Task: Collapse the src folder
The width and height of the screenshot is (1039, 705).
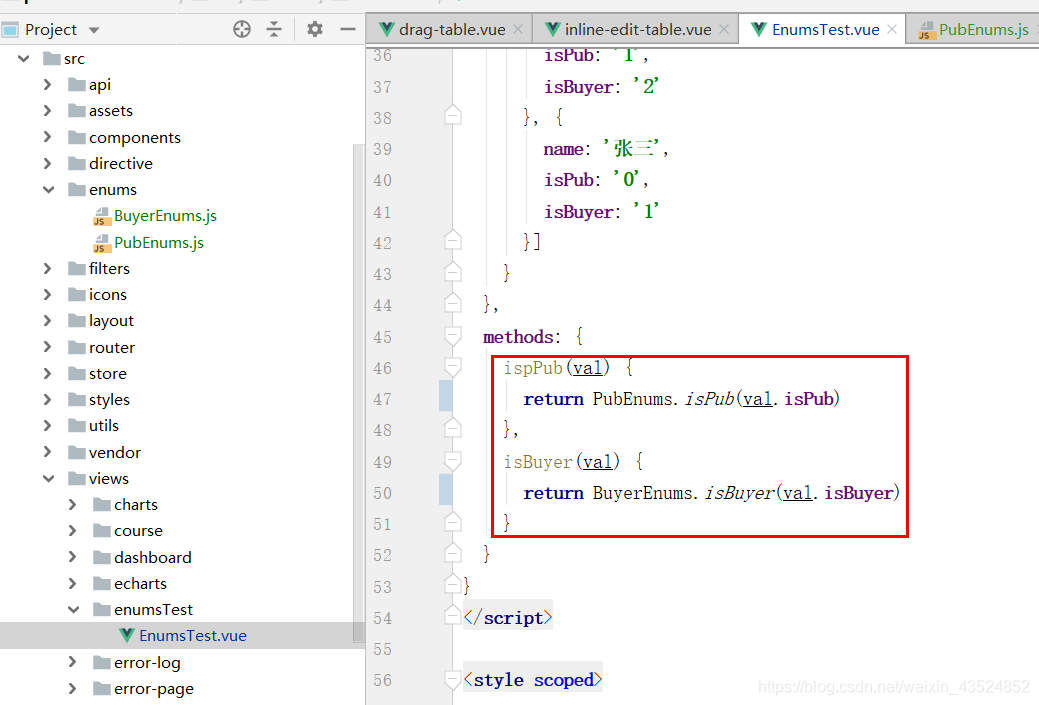Action: coord(24,59)
